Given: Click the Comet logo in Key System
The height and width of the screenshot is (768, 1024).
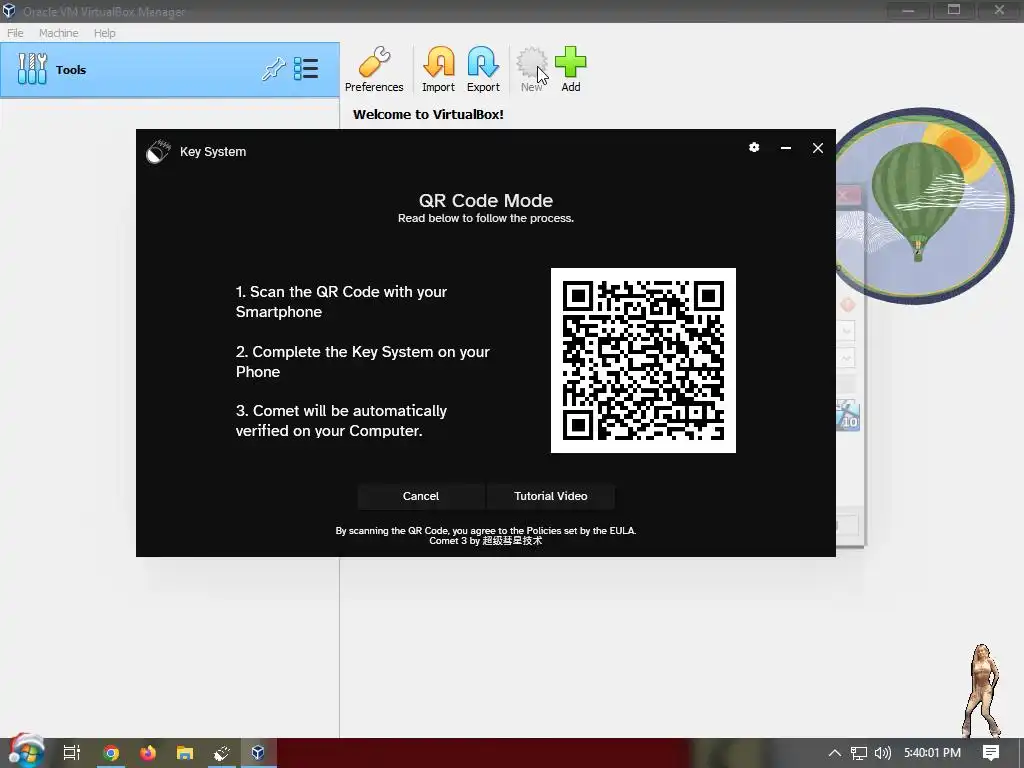Looking at the screenshot, I should 158,152.
